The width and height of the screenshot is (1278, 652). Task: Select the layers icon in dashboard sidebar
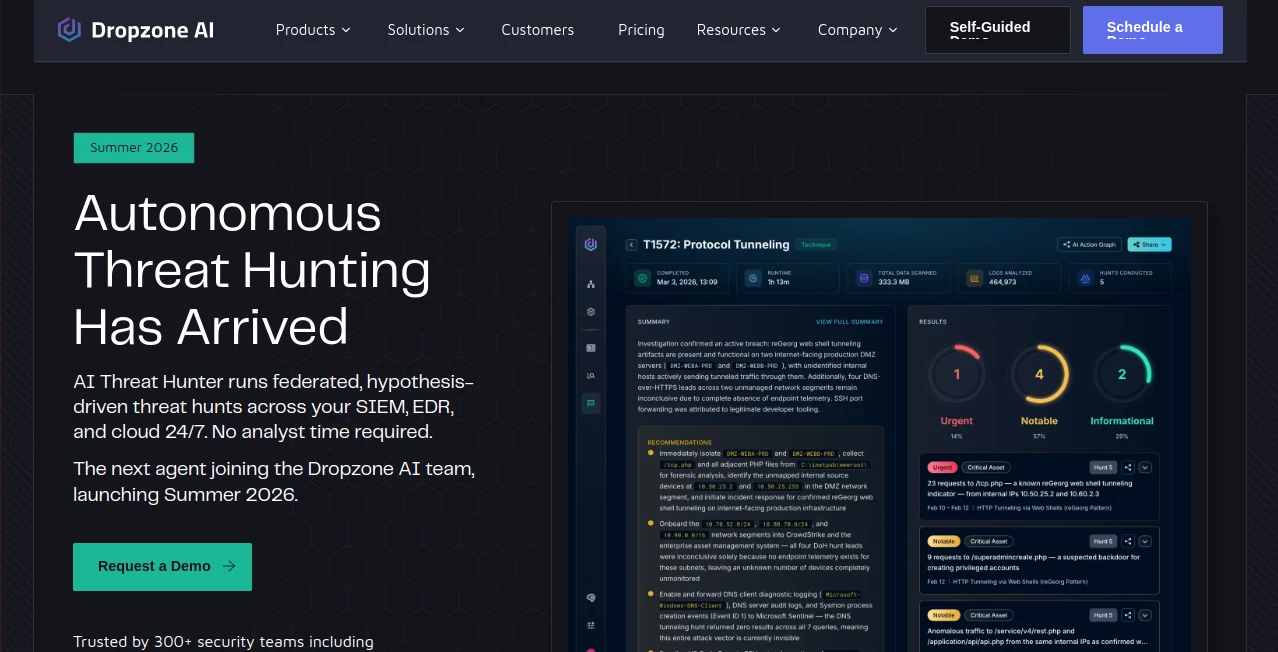(591, 312)
